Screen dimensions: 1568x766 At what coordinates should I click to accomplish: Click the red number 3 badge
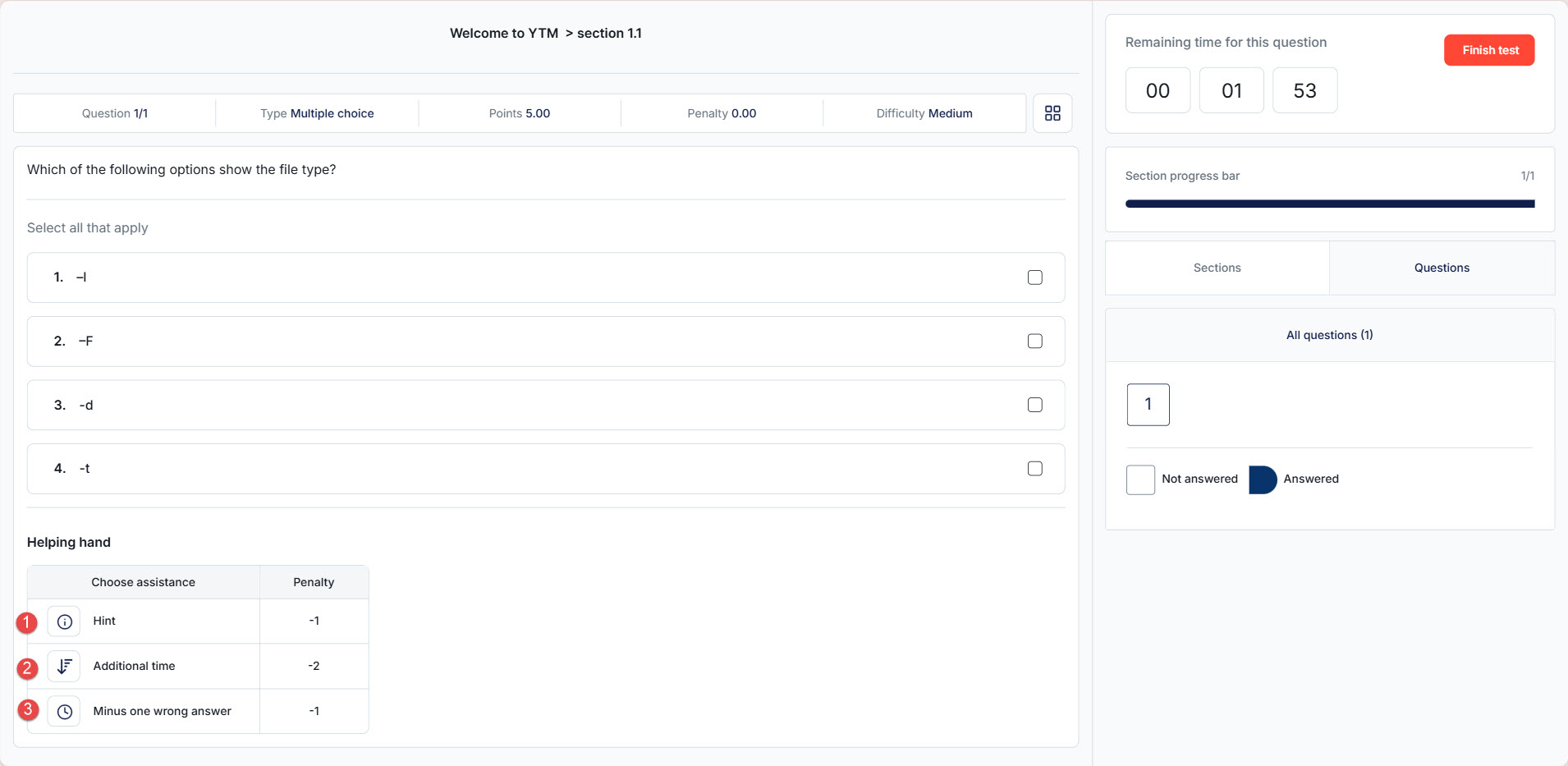point(28,709)
